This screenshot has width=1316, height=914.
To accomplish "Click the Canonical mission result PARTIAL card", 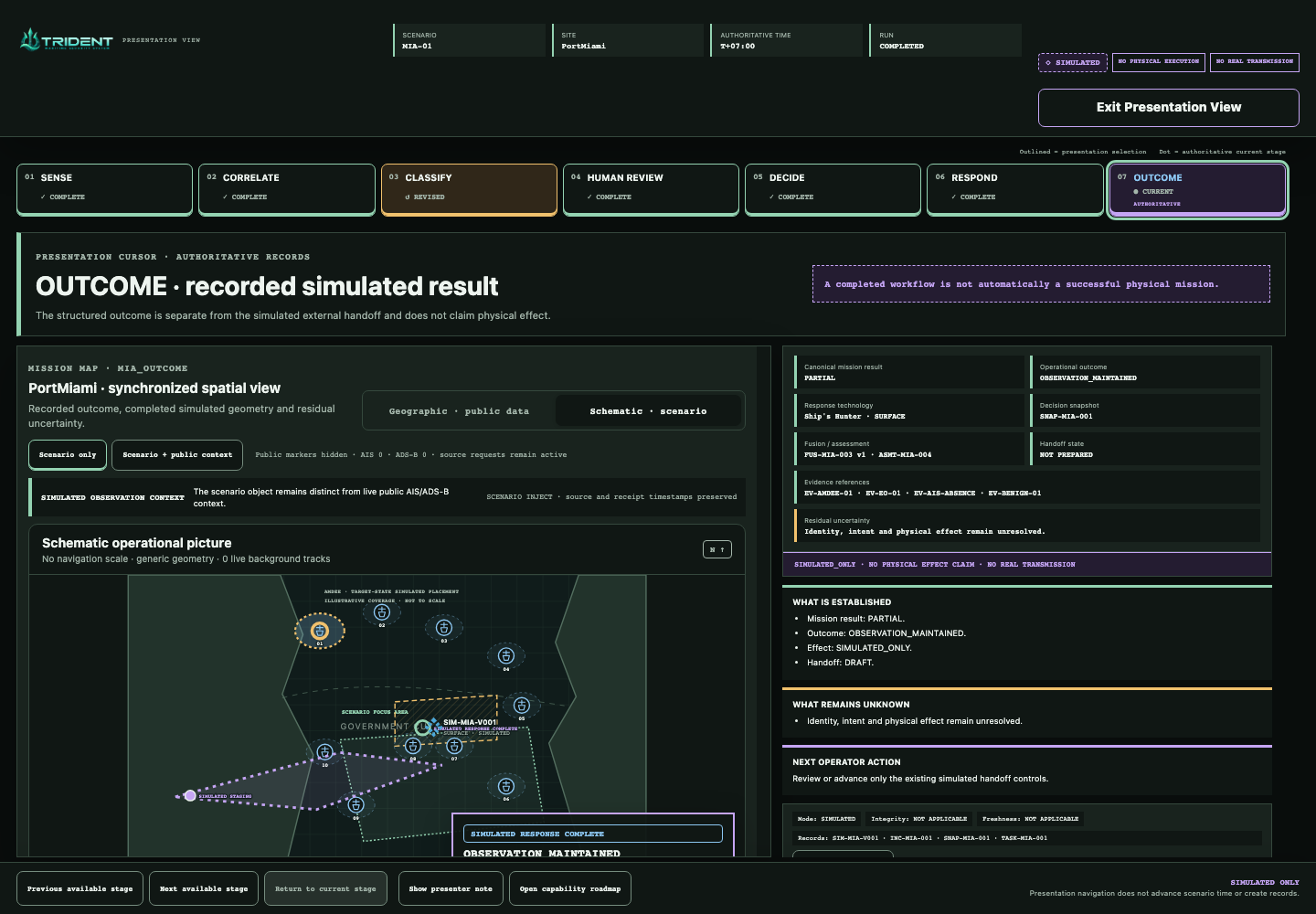I will click(910, 372).
